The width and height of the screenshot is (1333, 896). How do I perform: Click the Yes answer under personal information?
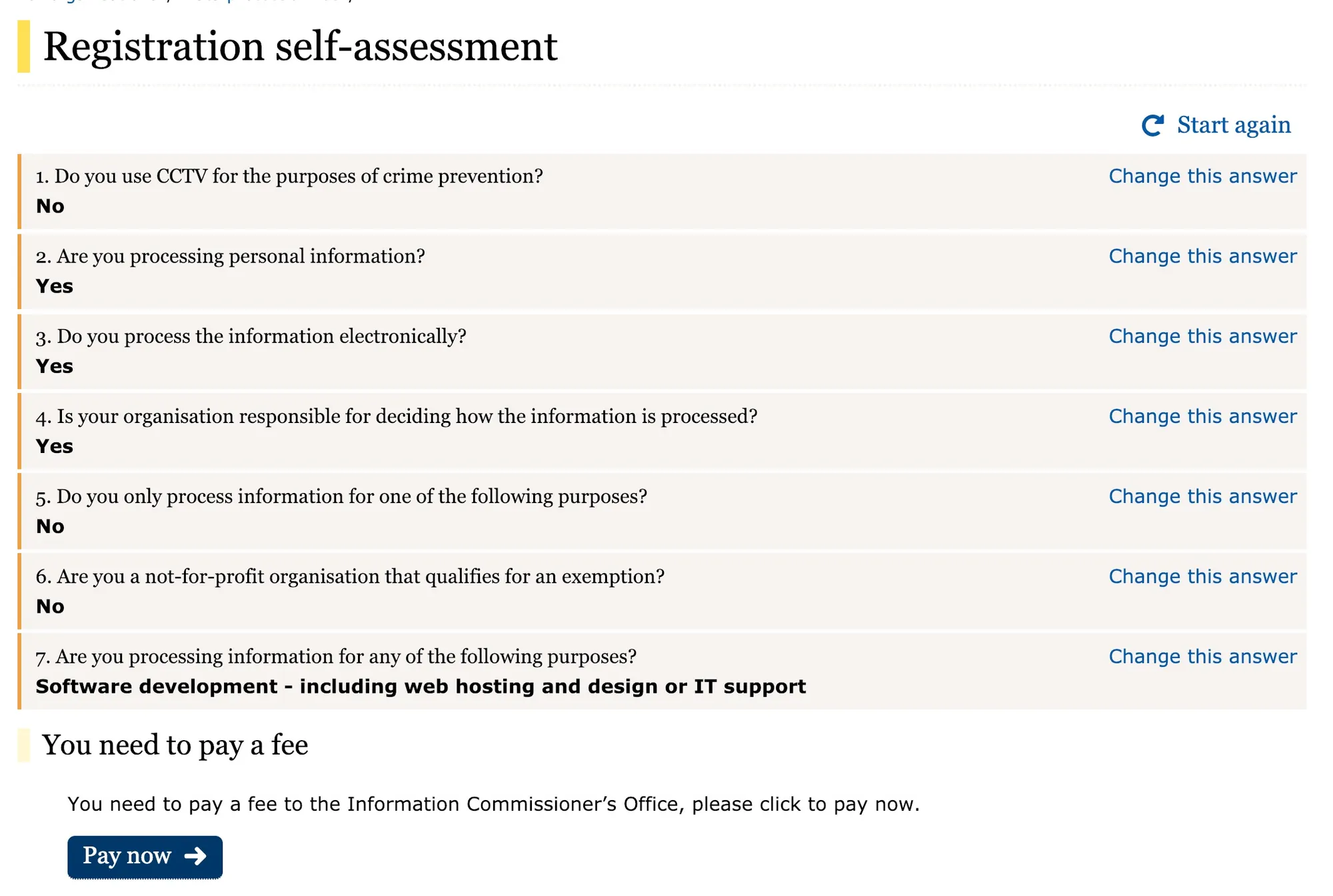54,286
